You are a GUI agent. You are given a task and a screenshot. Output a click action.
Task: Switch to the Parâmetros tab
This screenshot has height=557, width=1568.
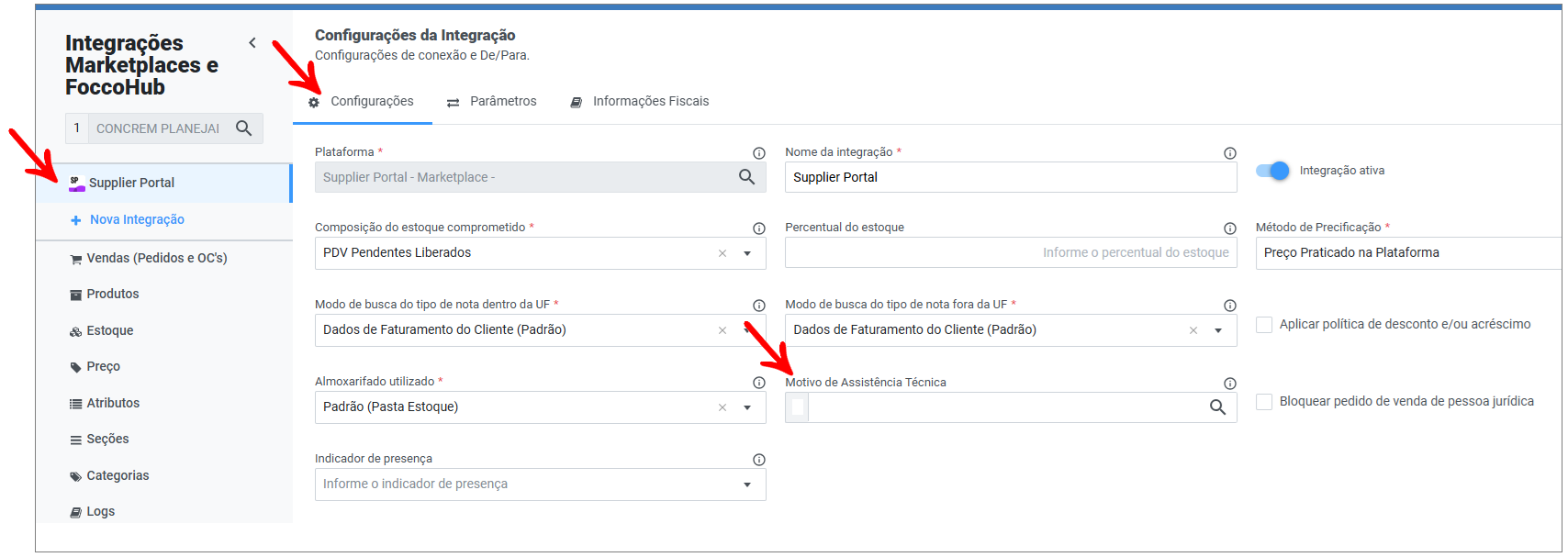point(492,102)
